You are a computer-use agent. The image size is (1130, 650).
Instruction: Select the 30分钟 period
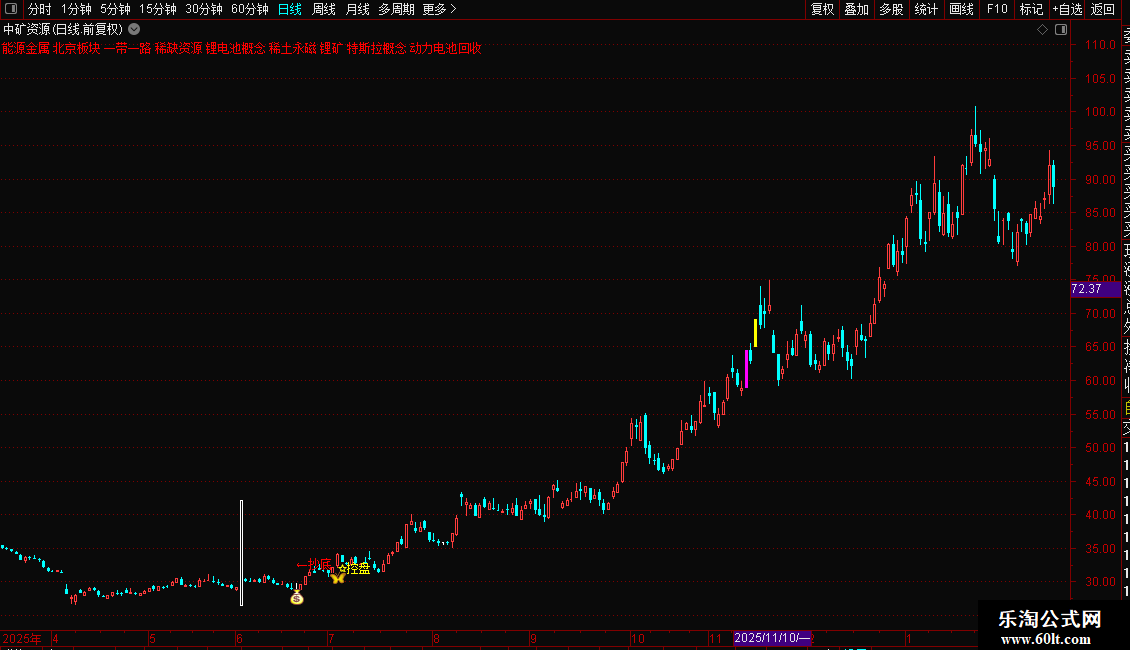[x=204, y=9]
